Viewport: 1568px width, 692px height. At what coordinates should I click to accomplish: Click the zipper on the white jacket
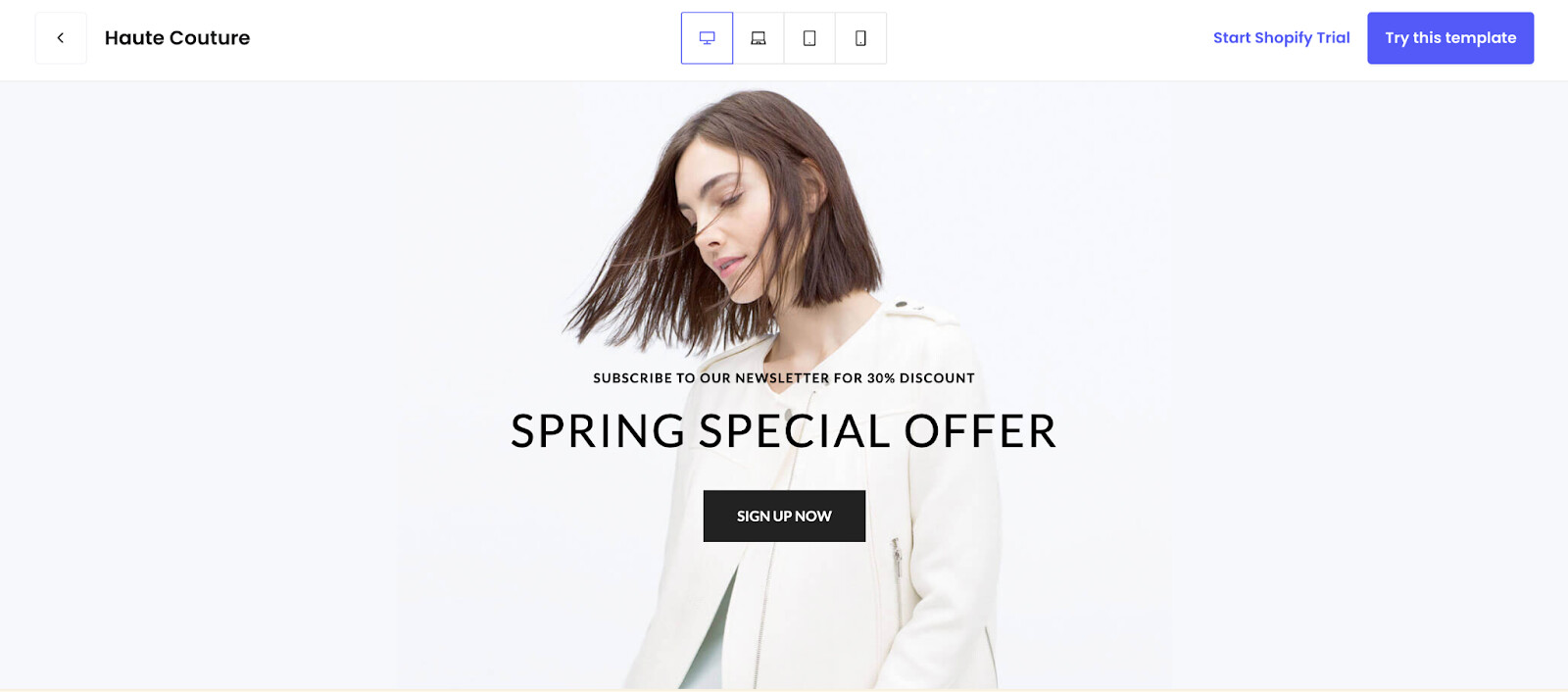(896, 559)
